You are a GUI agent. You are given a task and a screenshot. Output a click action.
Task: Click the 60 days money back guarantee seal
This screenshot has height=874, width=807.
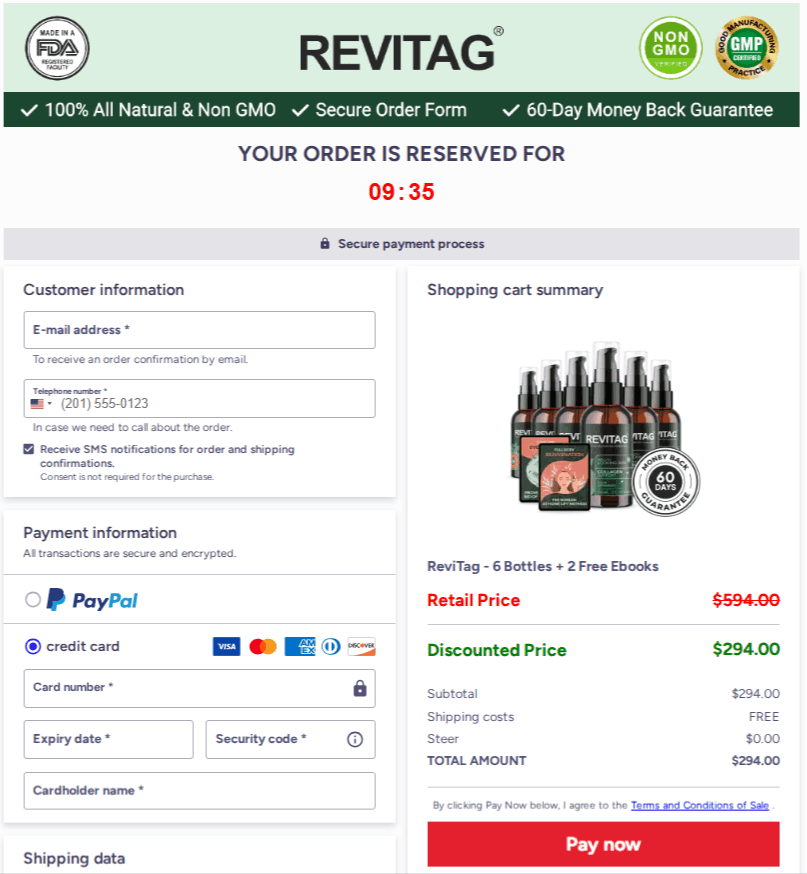665,482
